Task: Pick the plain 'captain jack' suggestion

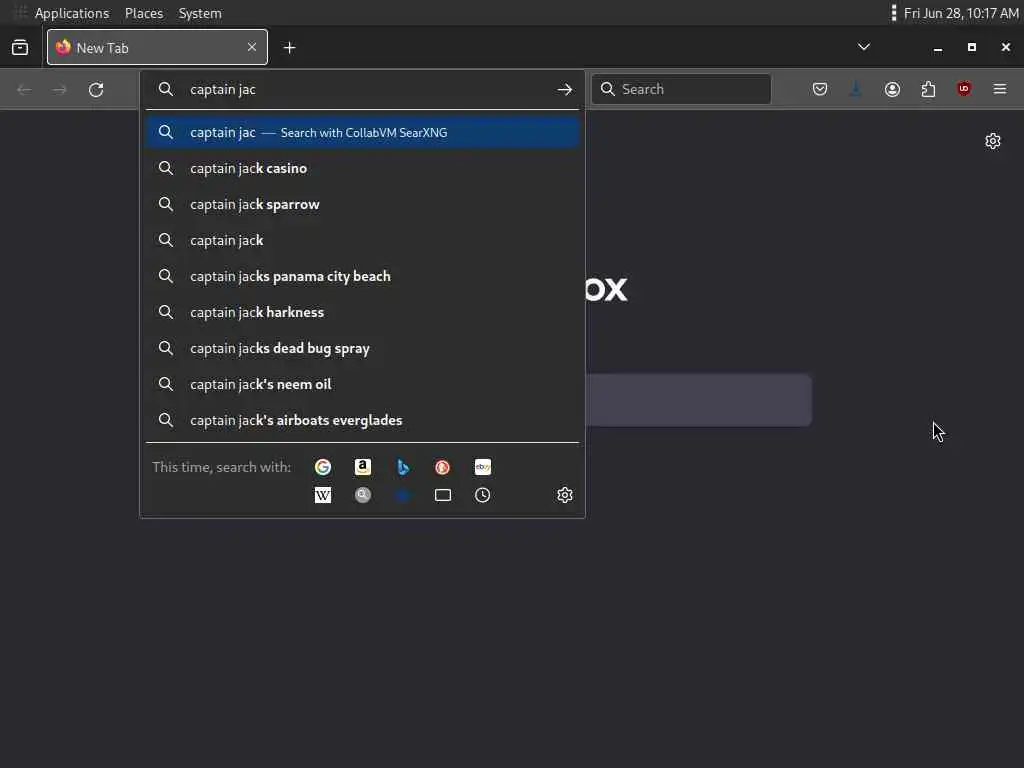Action: pos(362,240)
